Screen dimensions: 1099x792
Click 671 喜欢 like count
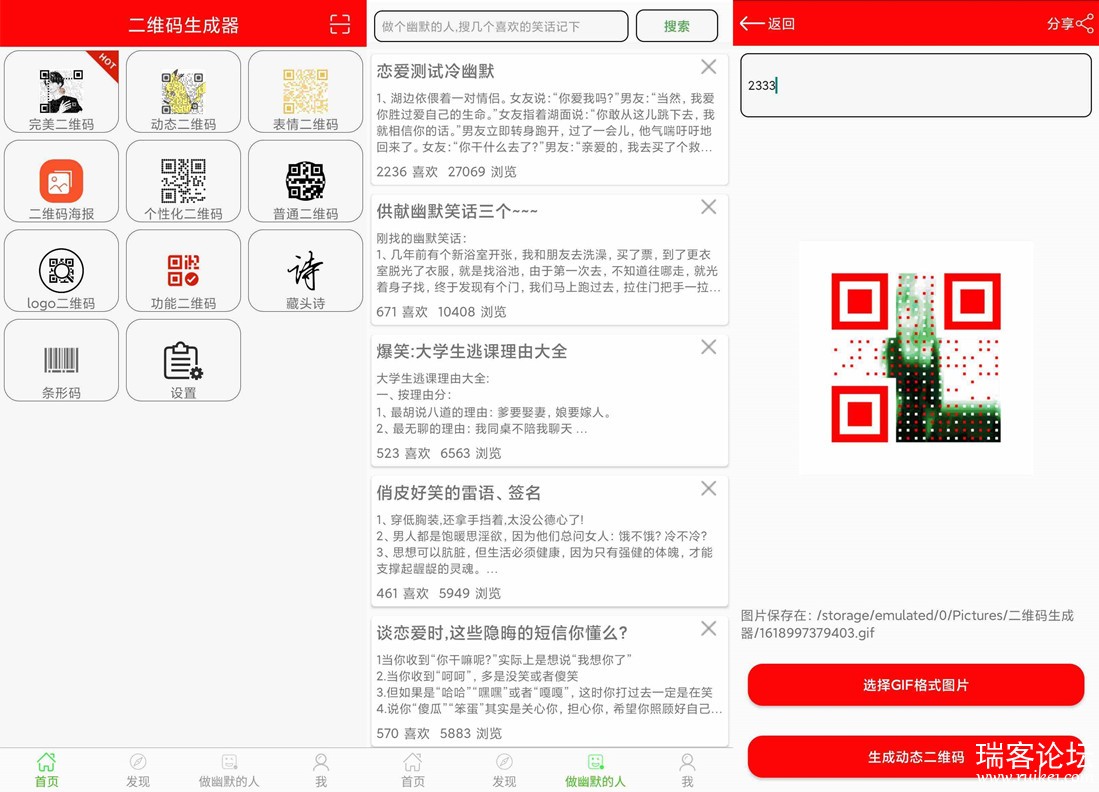point(402,312)
